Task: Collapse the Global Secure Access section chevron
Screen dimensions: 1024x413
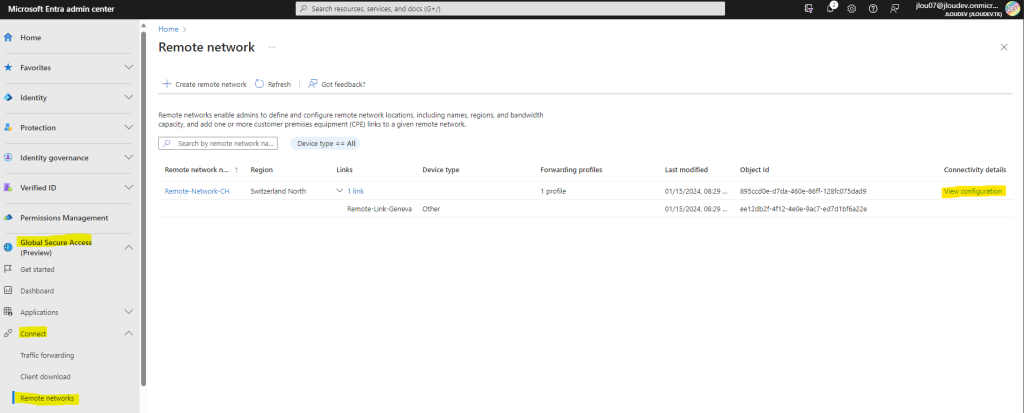Action: click(129, 248)
